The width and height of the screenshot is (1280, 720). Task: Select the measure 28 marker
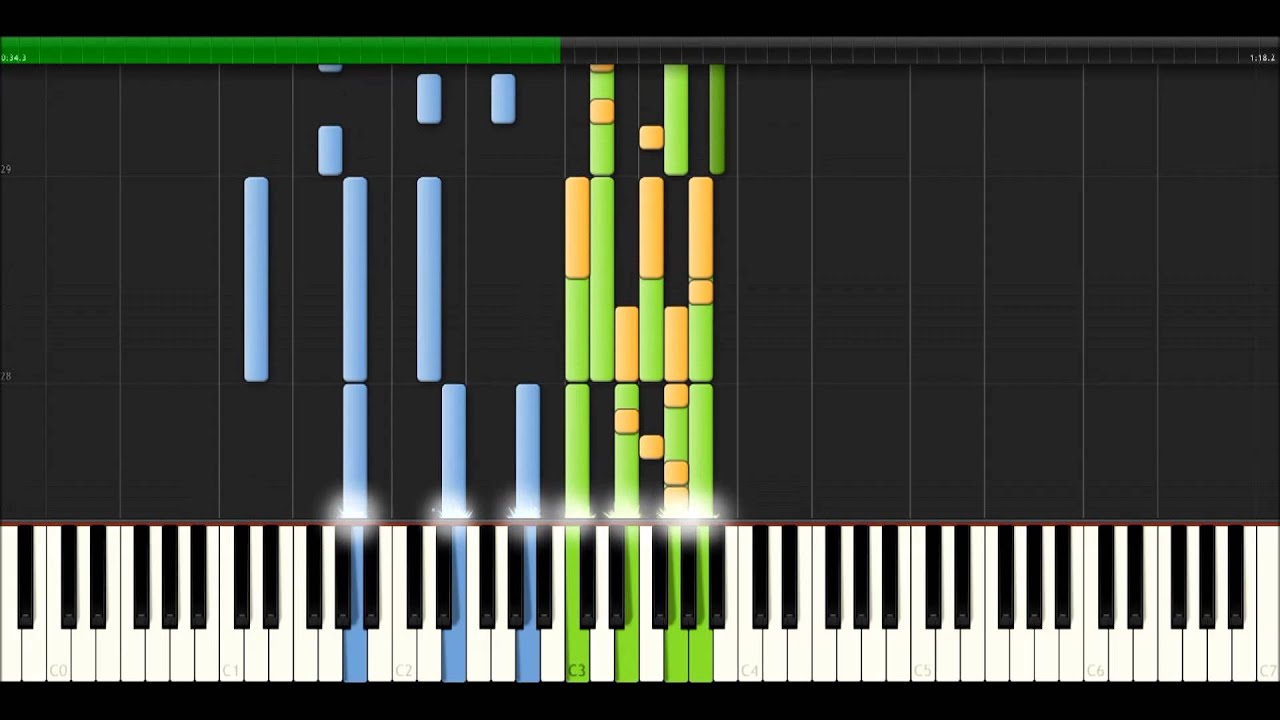coord(6,377)
